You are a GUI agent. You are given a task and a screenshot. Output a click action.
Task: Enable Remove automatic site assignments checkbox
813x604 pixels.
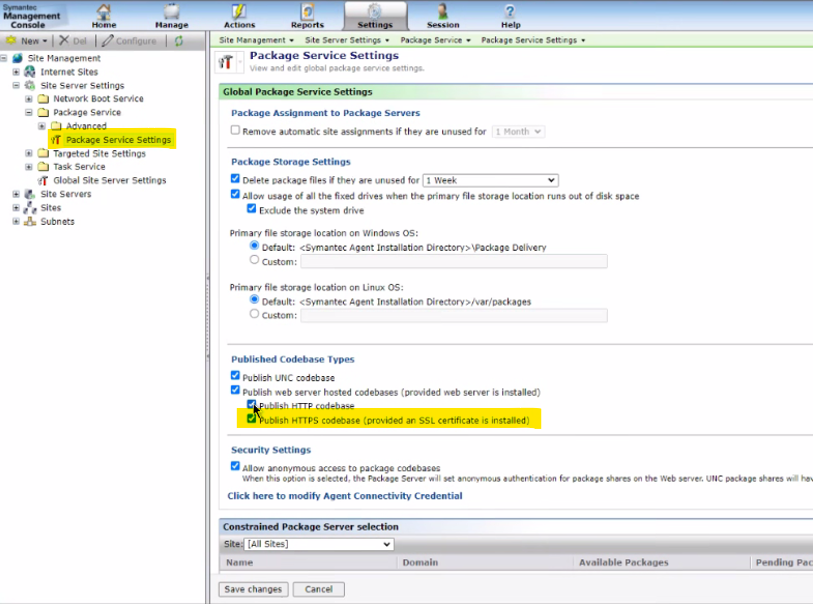[x=236, y=131]
